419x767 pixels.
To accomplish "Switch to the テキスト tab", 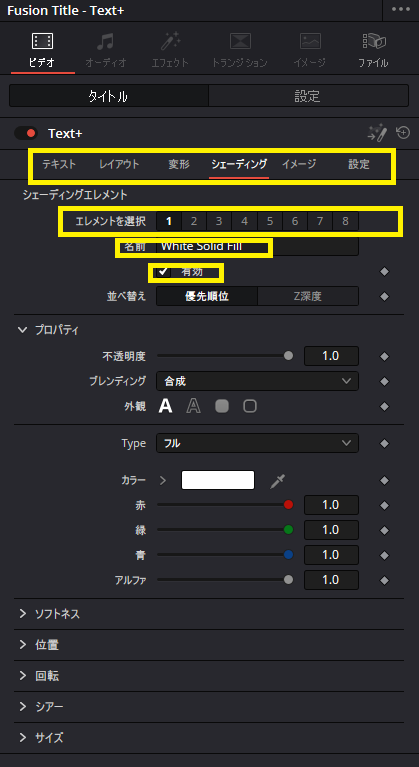I will 59,164.
